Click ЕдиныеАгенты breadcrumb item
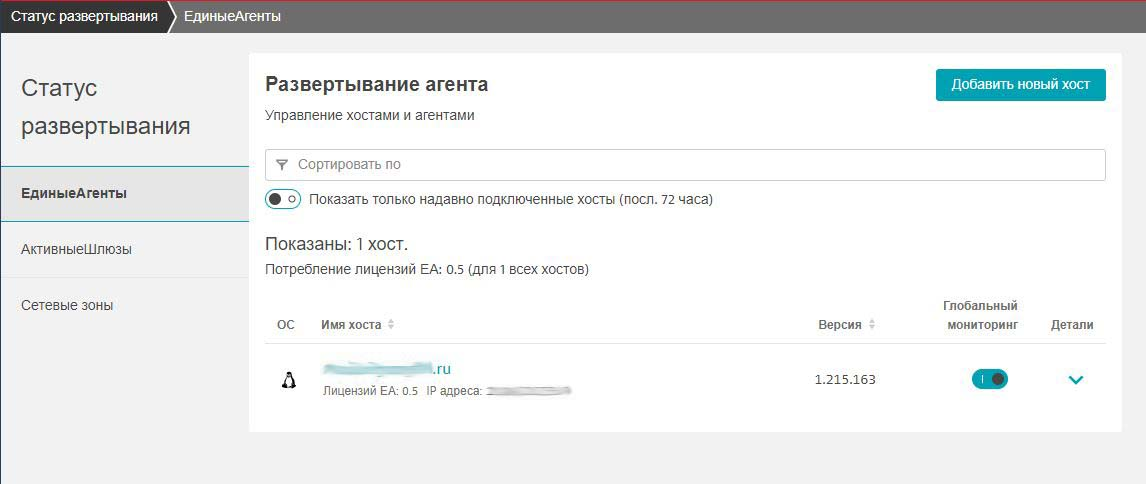Image resolution: width=1146 pixels, height=484 pixels. pyautogui.click(x=232, y=17)
